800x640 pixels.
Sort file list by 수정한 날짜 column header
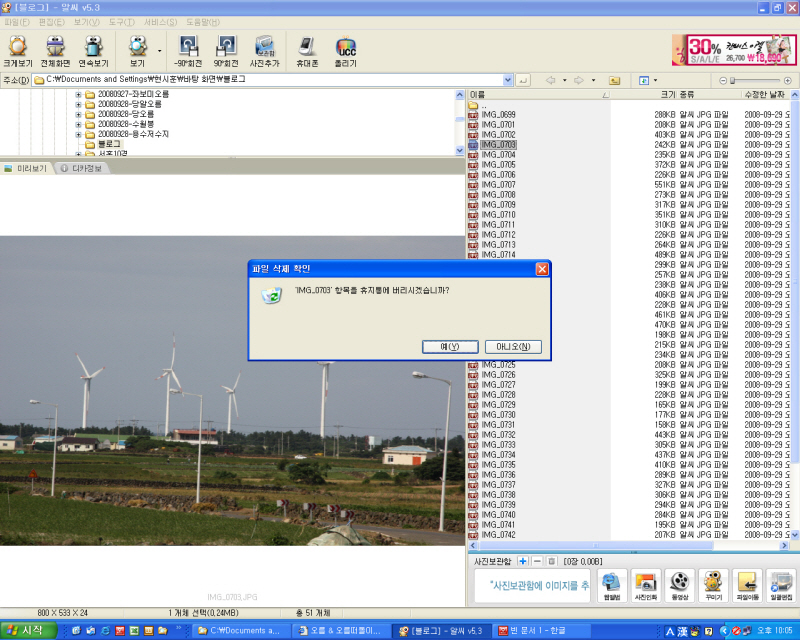click(764, 94)
